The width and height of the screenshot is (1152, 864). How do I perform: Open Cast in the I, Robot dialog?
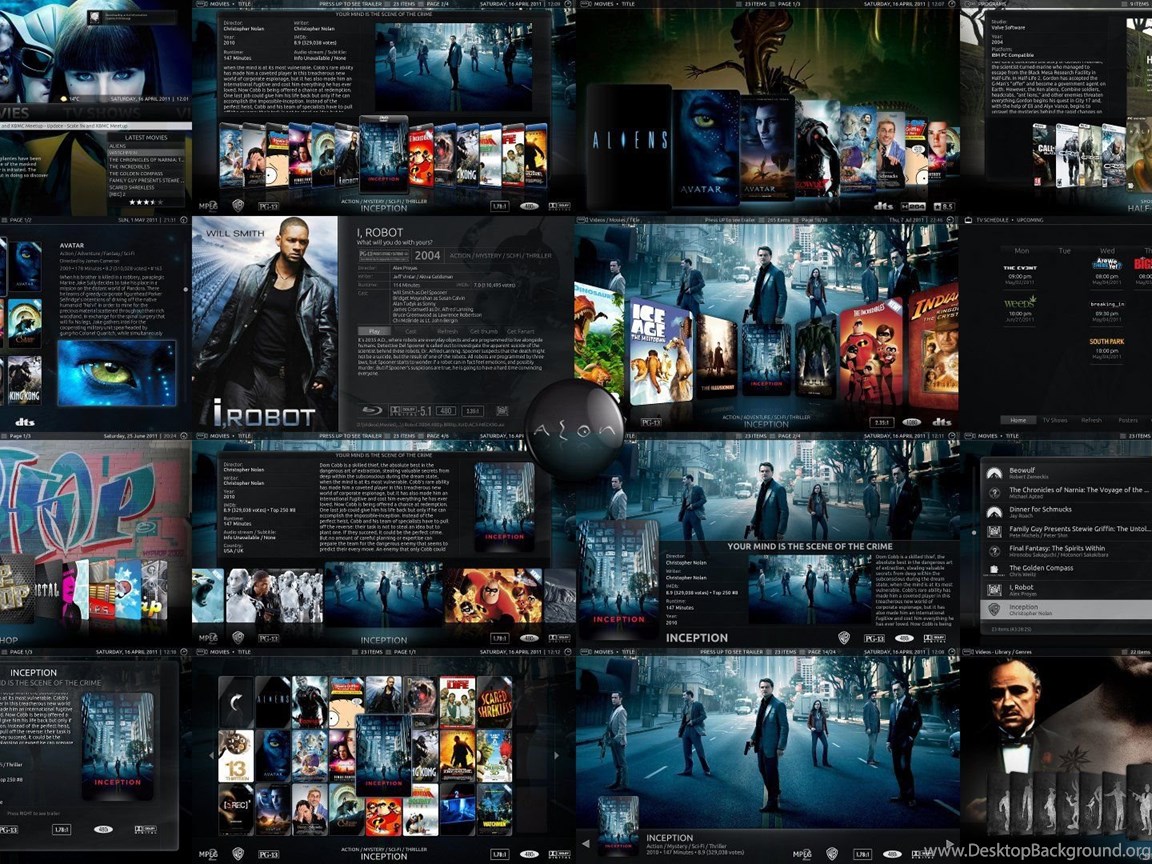click(411, 331)
